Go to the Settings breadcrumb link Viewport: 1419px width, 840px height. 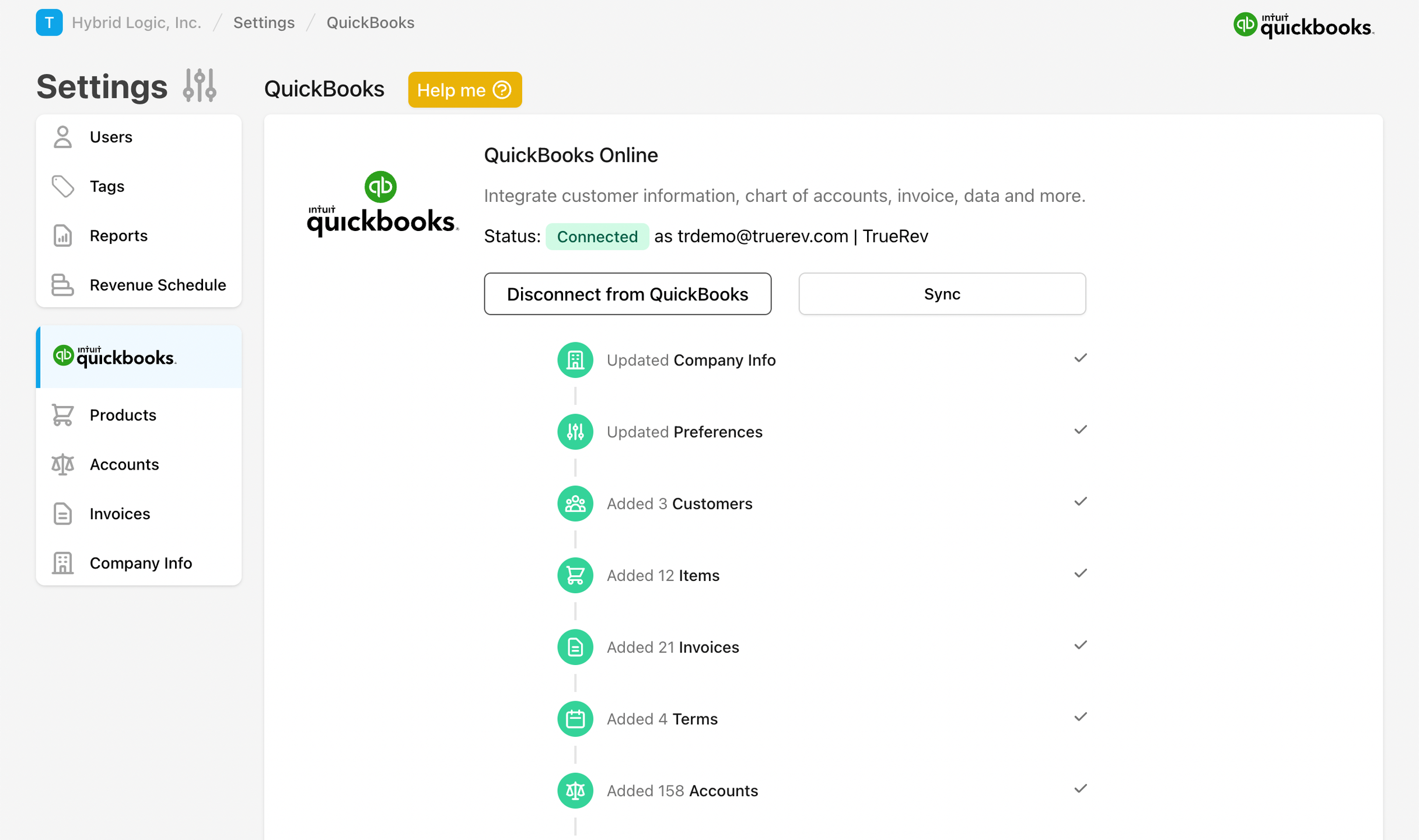click(x=264, y=23)
